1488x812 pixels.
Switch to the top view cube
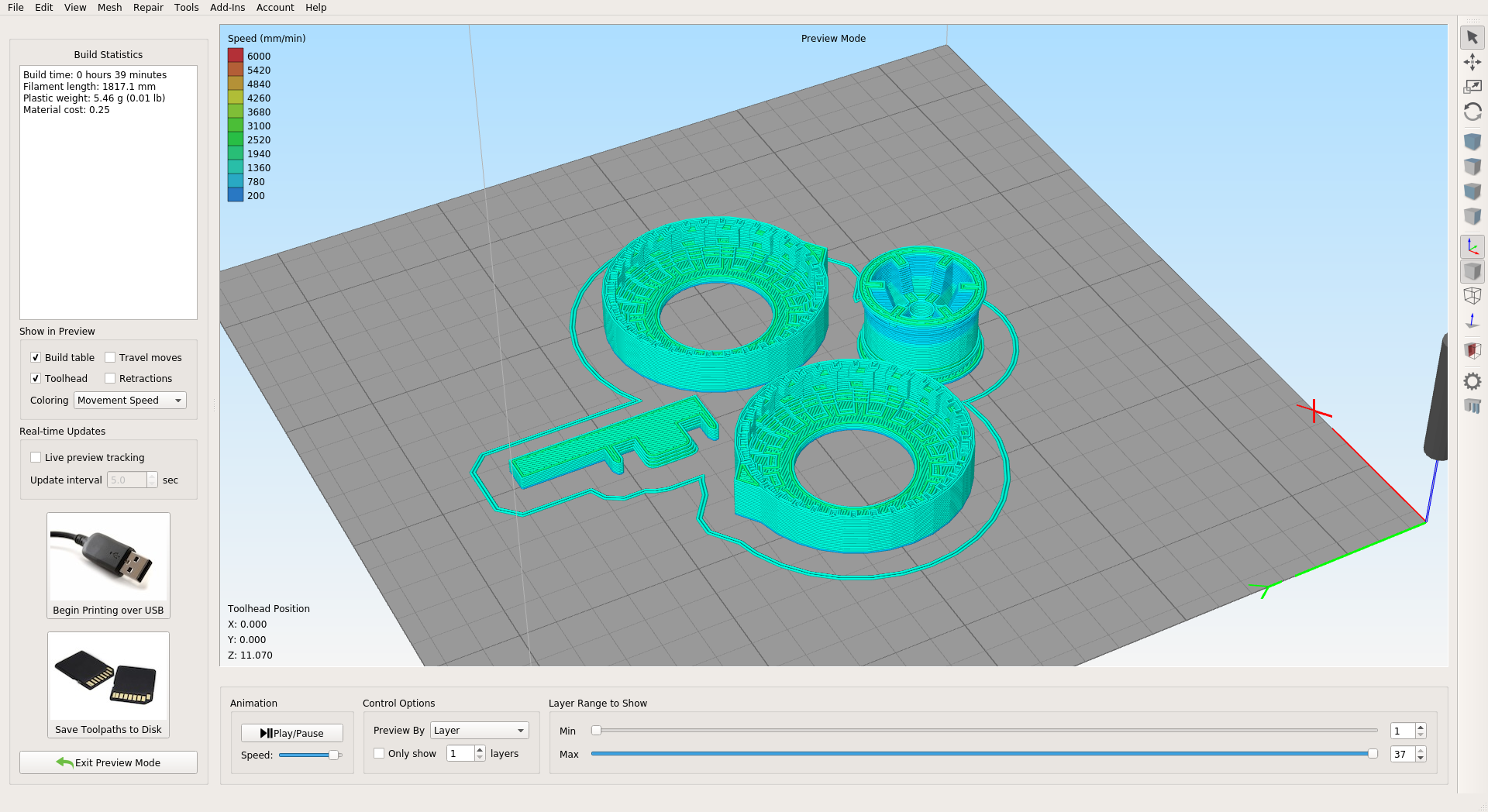point(1472,167)
